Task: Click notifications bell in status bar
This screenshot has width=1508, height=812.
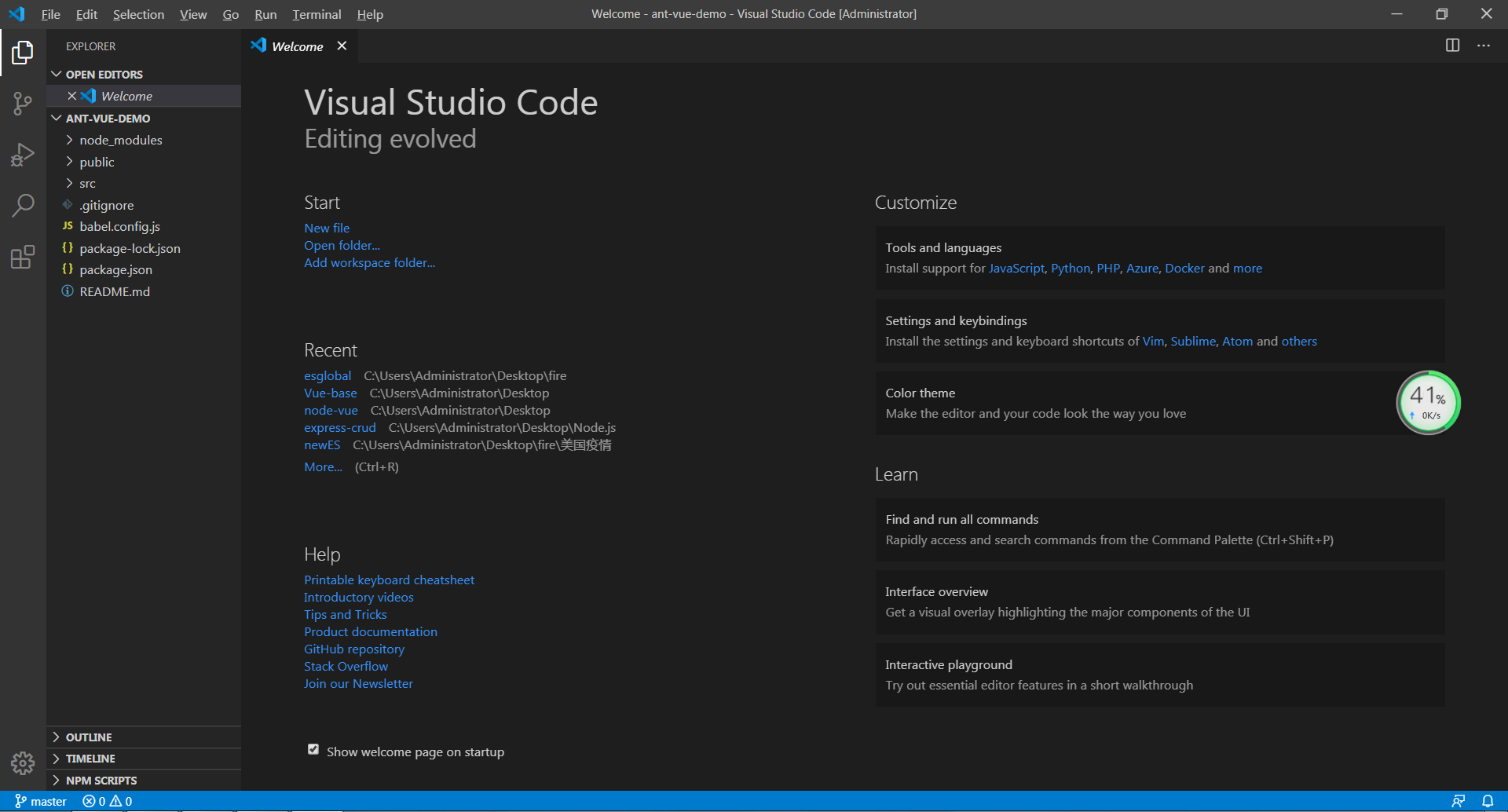Action: click(1488, 801)
